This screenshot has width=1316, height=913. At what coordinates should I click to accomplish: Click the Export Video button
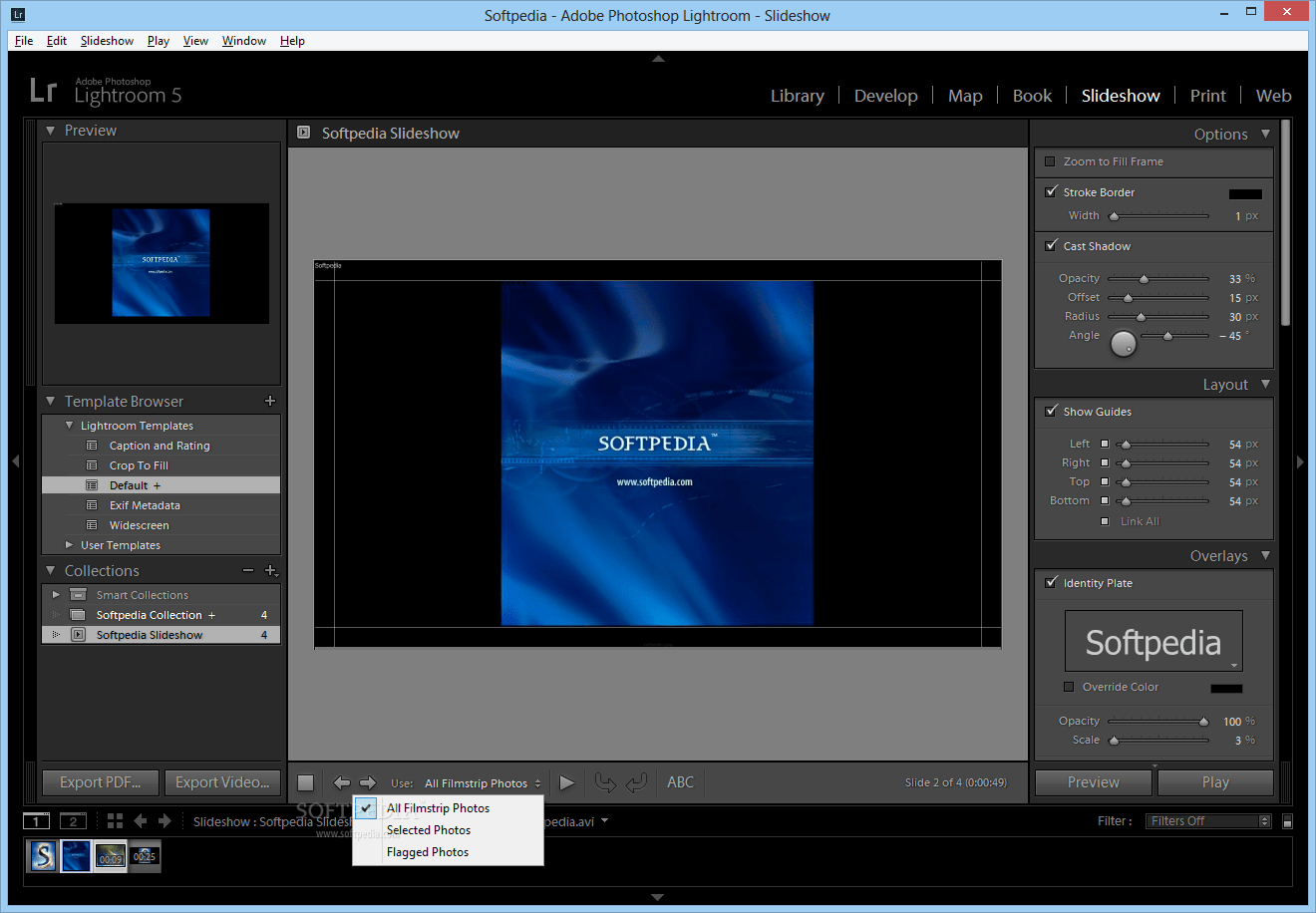click(222, 782)
